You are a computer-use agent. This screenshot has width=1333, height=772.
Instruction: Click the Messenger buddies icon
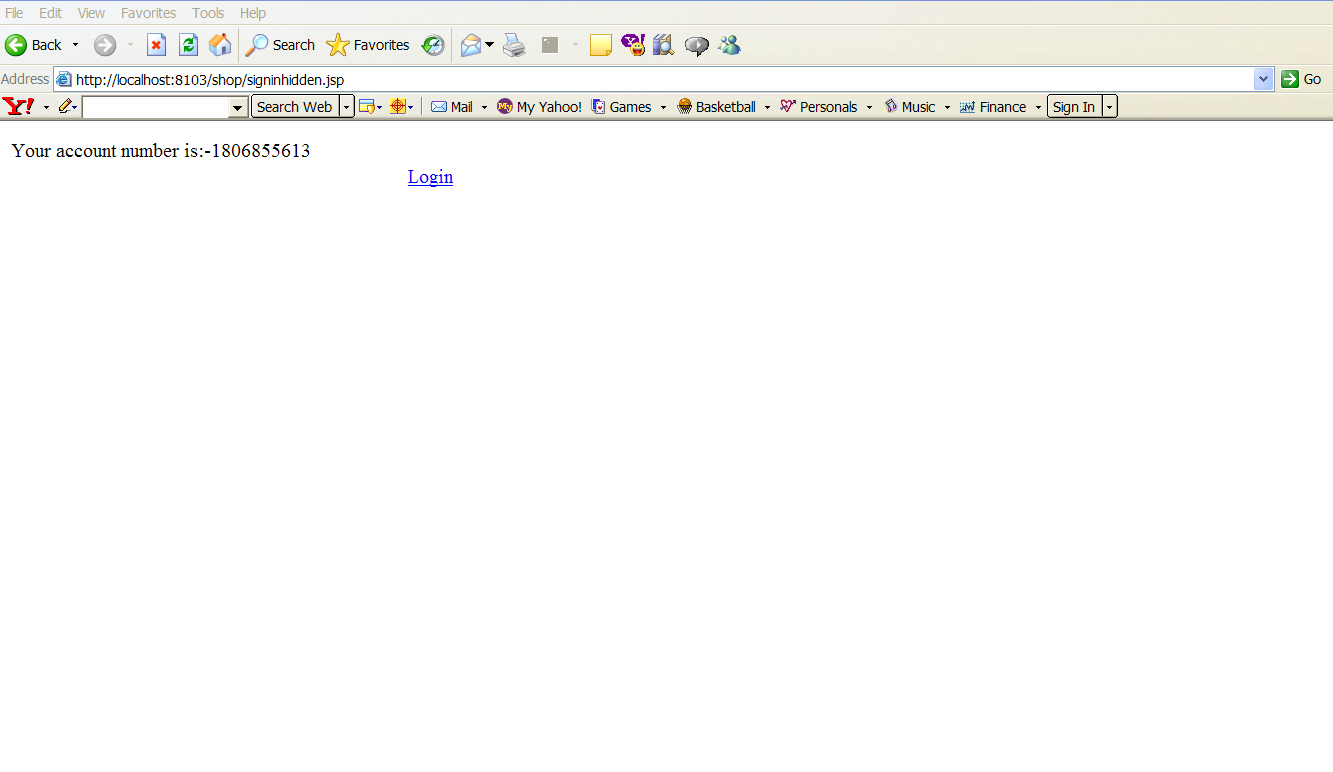click(729, 45)
